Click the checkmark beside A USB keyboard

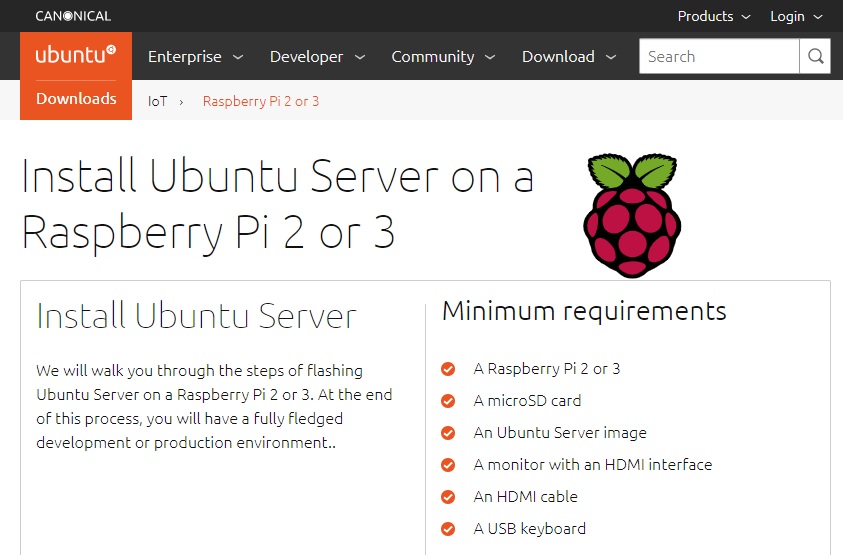click(448, 529)
